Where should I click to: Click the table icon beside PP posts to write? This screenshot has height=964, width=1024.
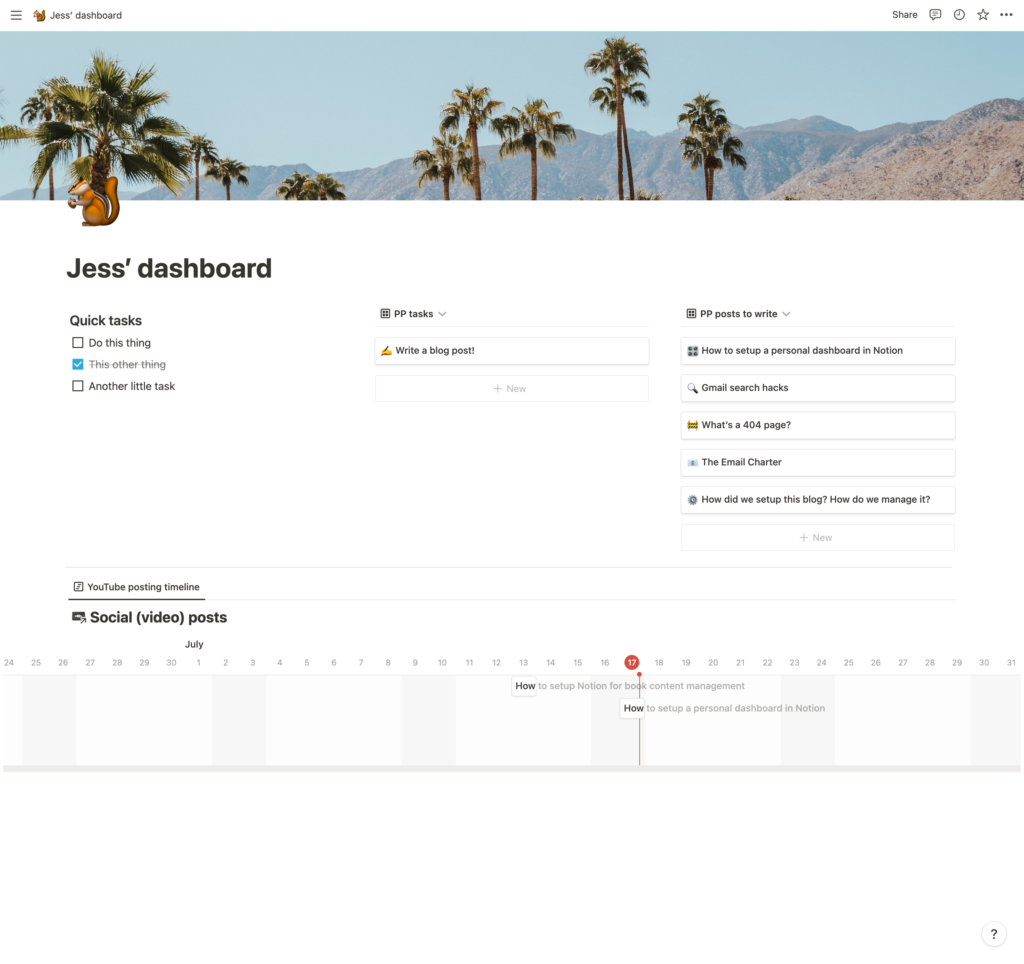(x=691, y=313)
